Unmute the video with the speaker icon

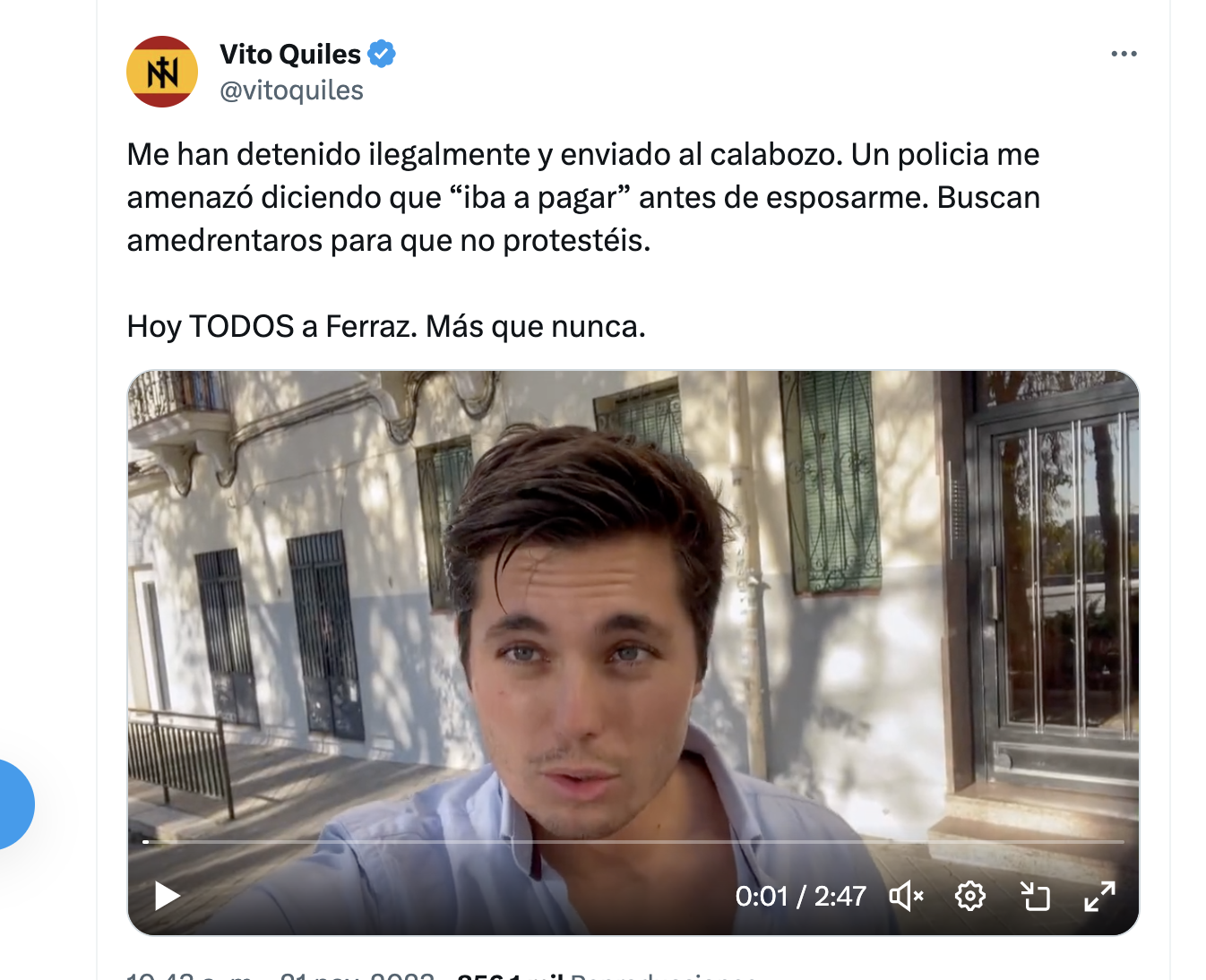click(906, 896)
